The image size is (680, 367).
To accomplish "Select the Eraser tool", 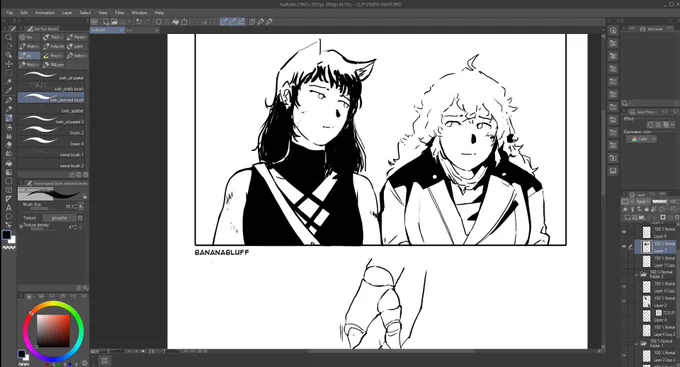I will pos(8,144).
